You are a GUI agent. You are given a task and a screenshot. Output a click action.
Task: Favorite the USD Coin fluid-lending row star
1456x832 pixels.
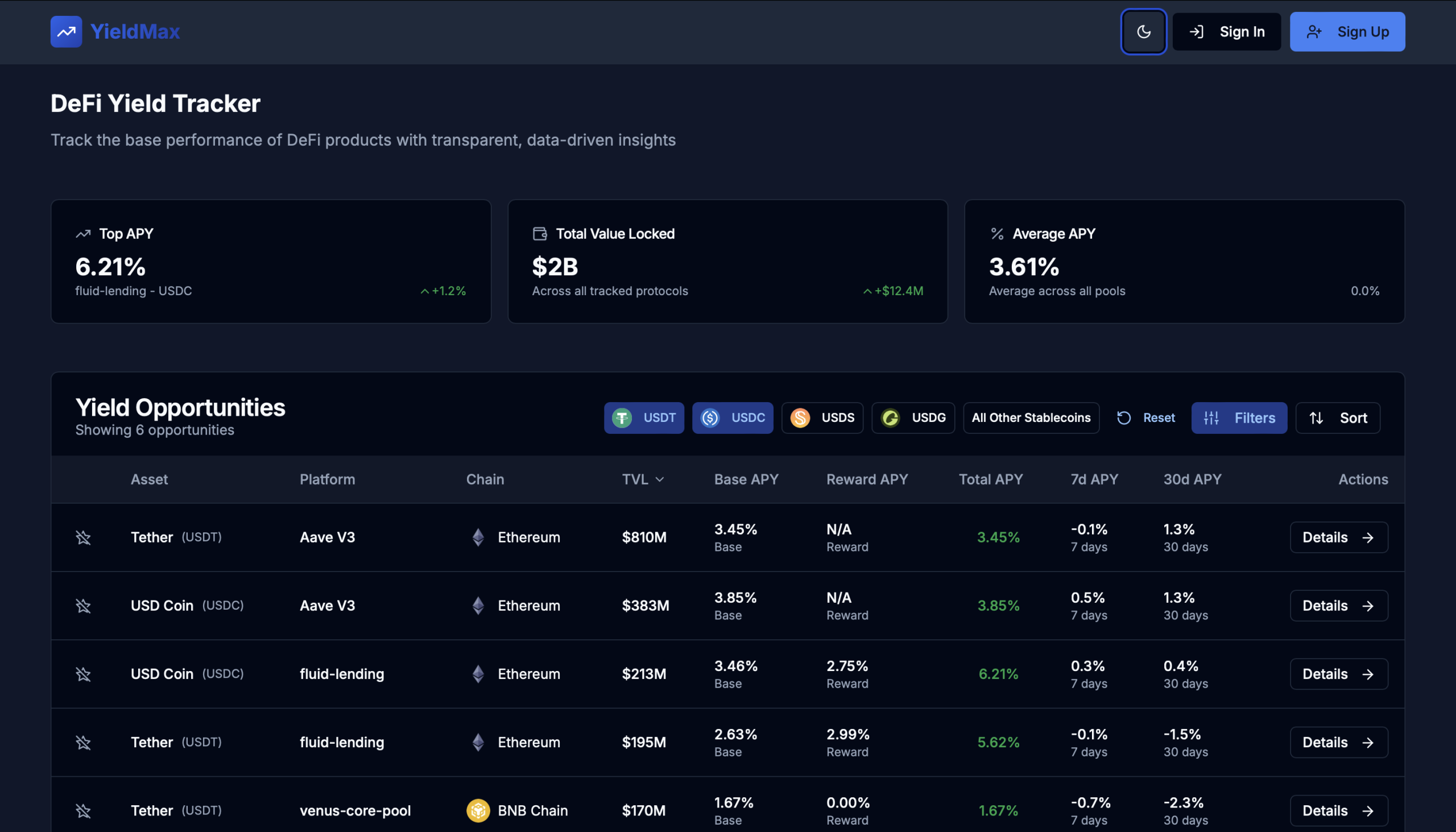(x=84, y=674)
